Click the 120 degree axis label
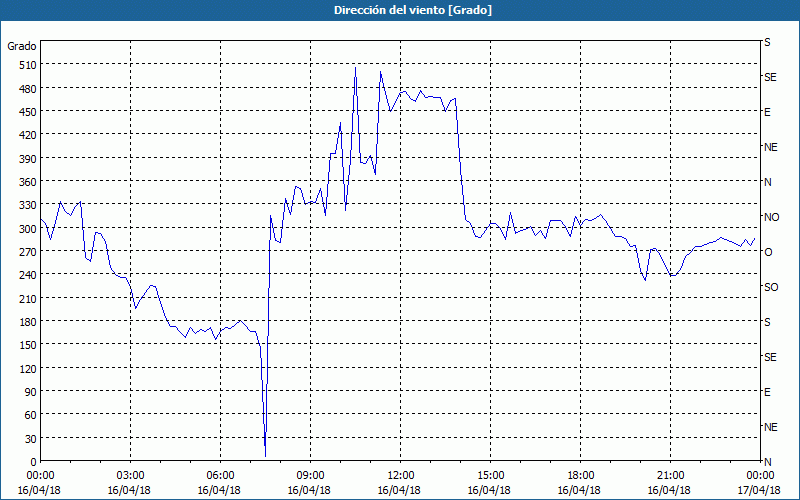The image size is (800, 500). [x=28, y=368]
